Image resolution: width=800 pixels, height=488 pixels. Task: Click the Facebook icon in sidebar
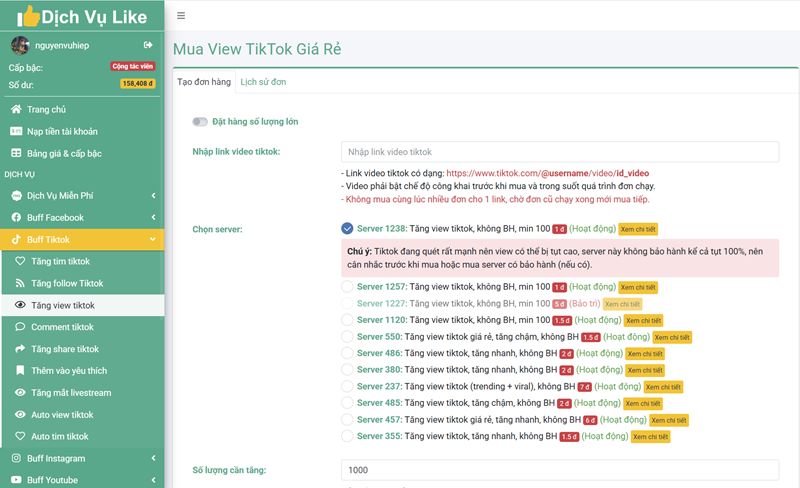click(x=16, y=217)
